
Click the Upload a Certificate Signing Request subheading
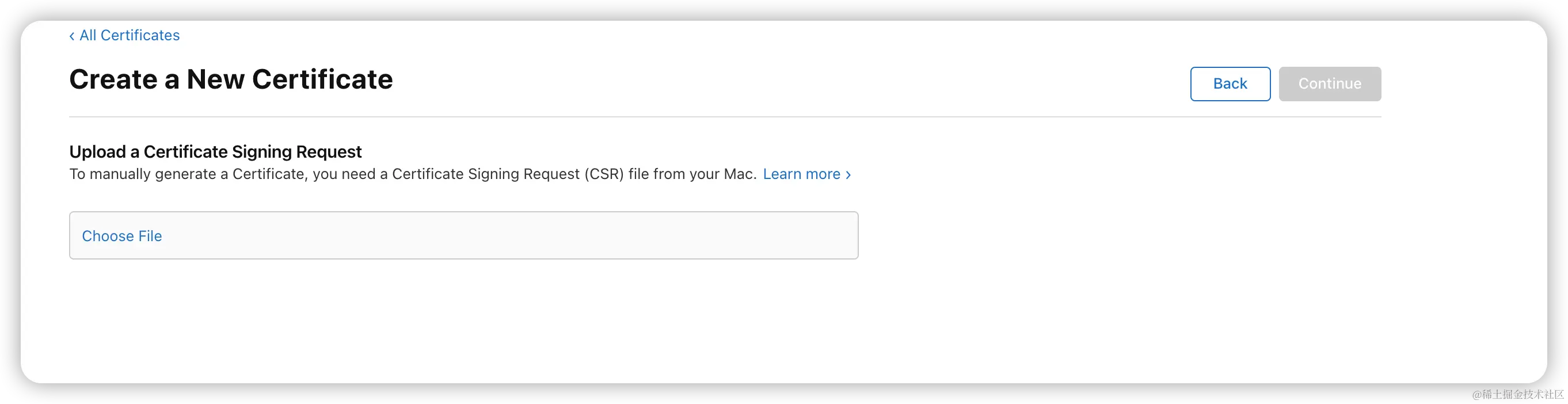point(215,151)
